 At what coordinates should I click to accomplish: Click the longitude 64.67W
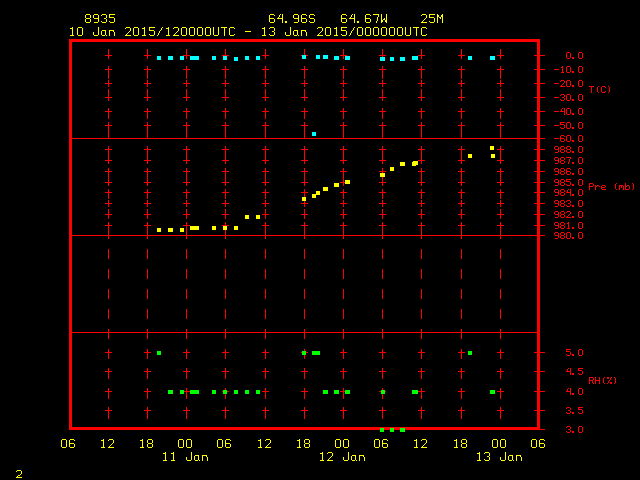tap(364, 19)
